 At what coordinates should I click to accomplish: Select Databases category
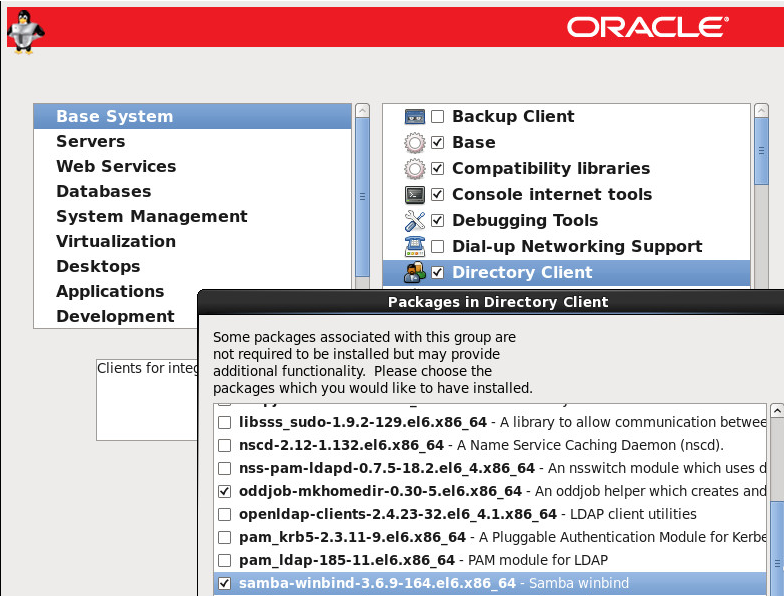pyautogui.click(x=192, y=192)
